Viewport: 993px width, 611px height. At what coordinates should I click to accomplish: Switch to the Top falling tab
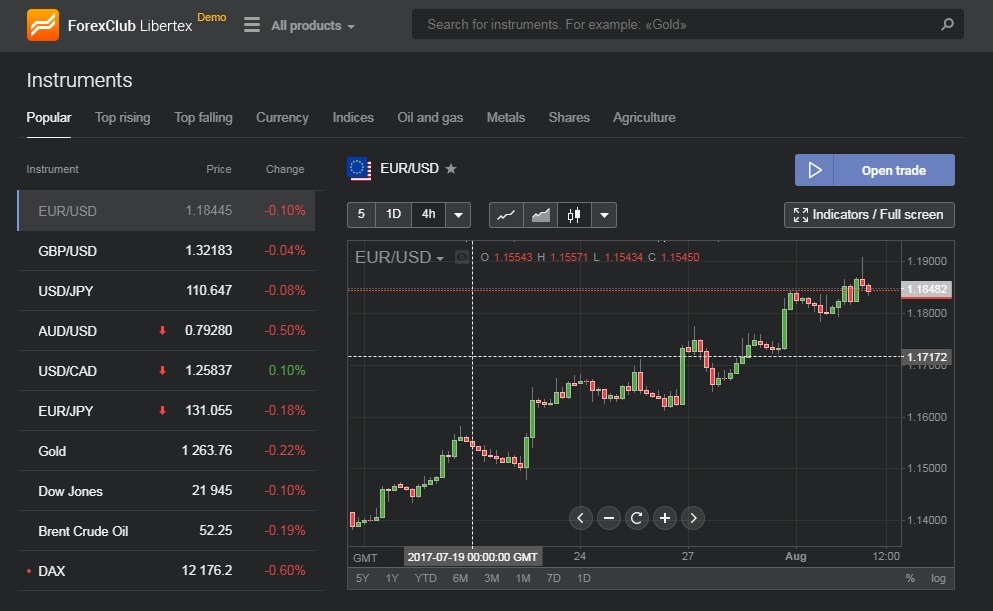tap(203, 118)
